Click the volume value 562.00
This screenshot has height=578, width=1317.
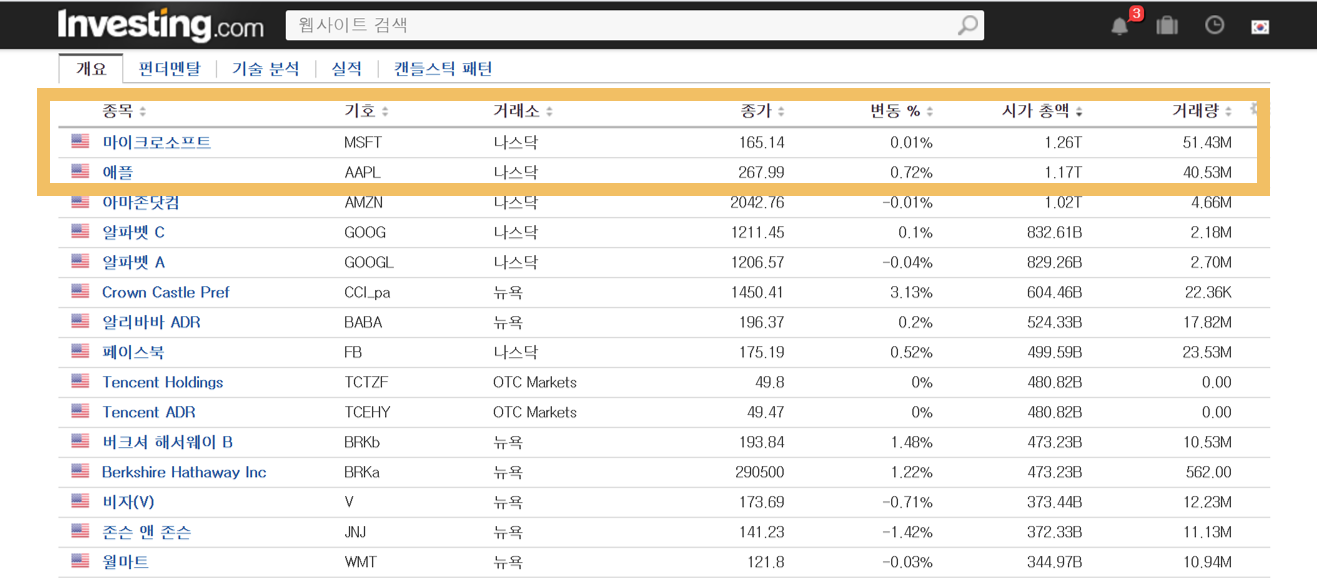[1210, 472]
